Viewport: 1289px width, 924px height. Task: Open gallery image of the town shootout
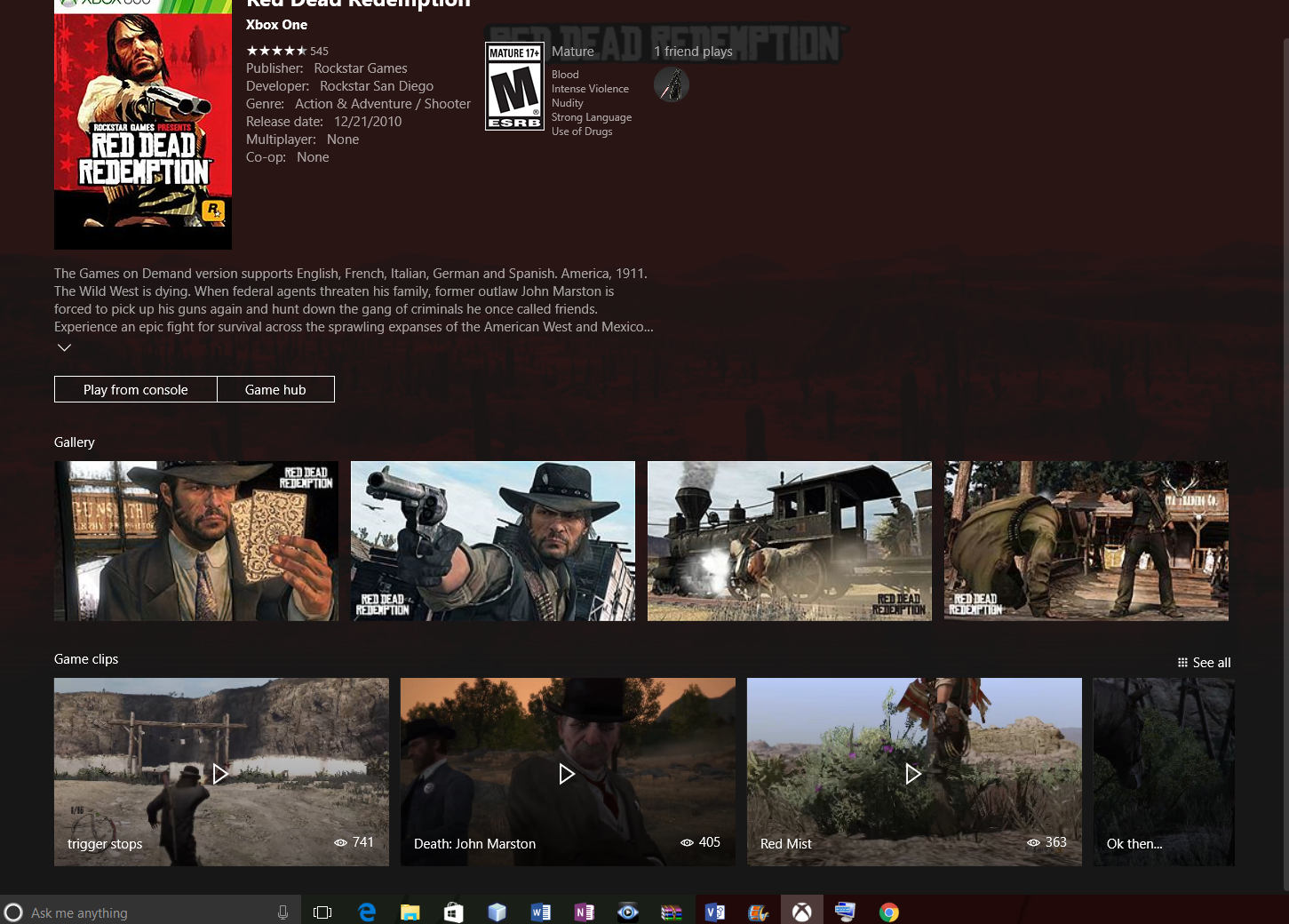coord(1086,541)
